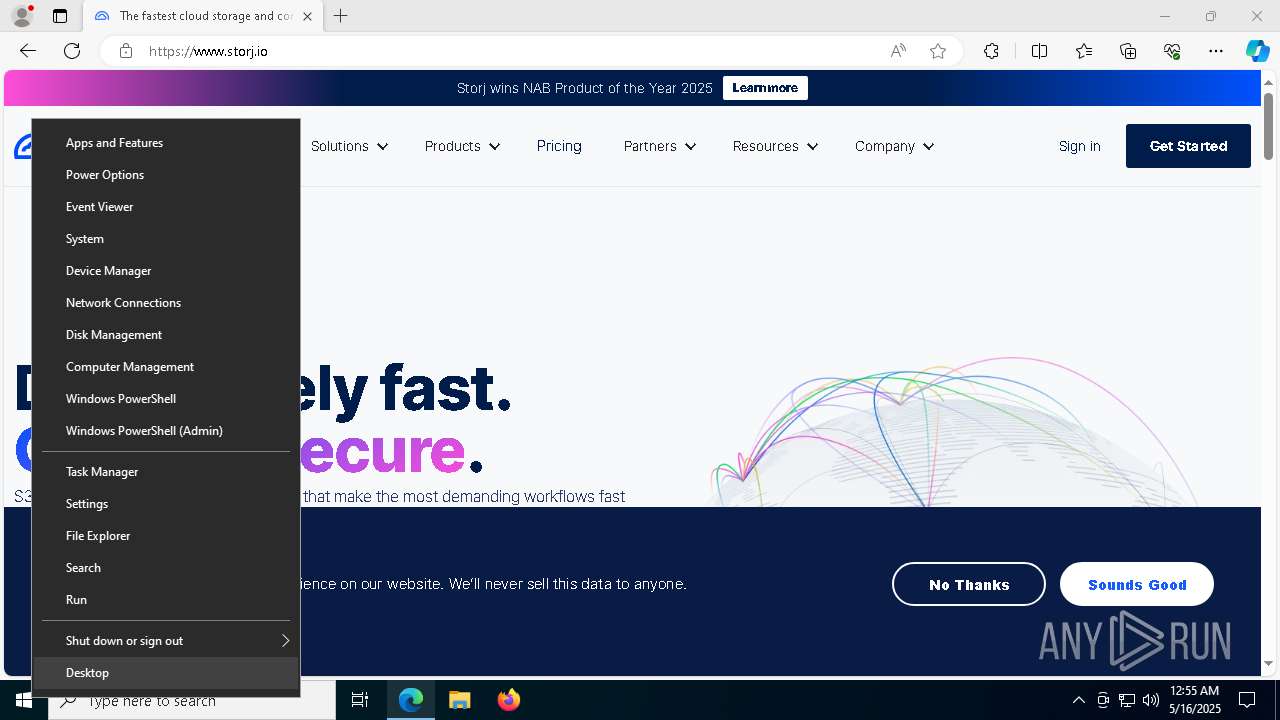
Task: Launch Firefox from the taskbar
Action: [x=509, y=700]
